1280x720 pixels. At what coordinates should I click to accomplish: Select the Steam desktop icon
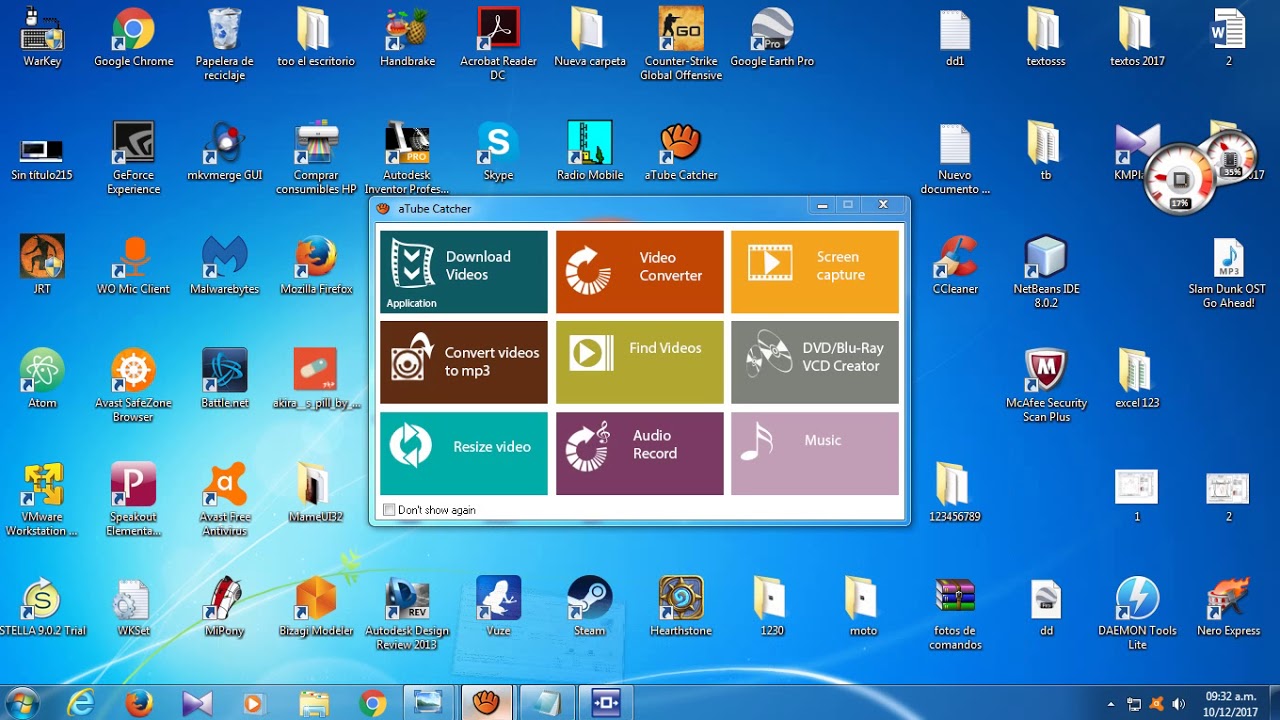click(589, 608)
